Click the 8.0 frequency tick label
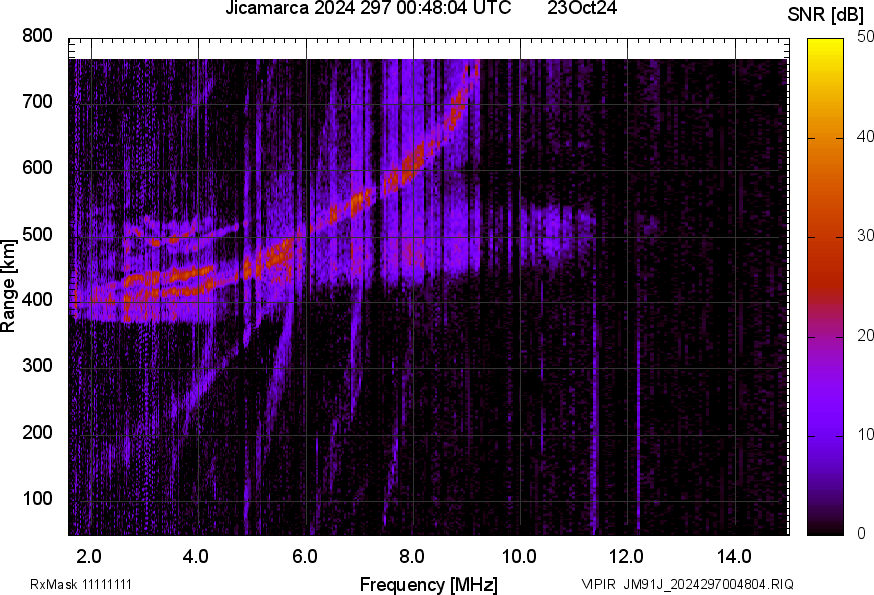The image size is (874, 595). [x=412, y=557]
